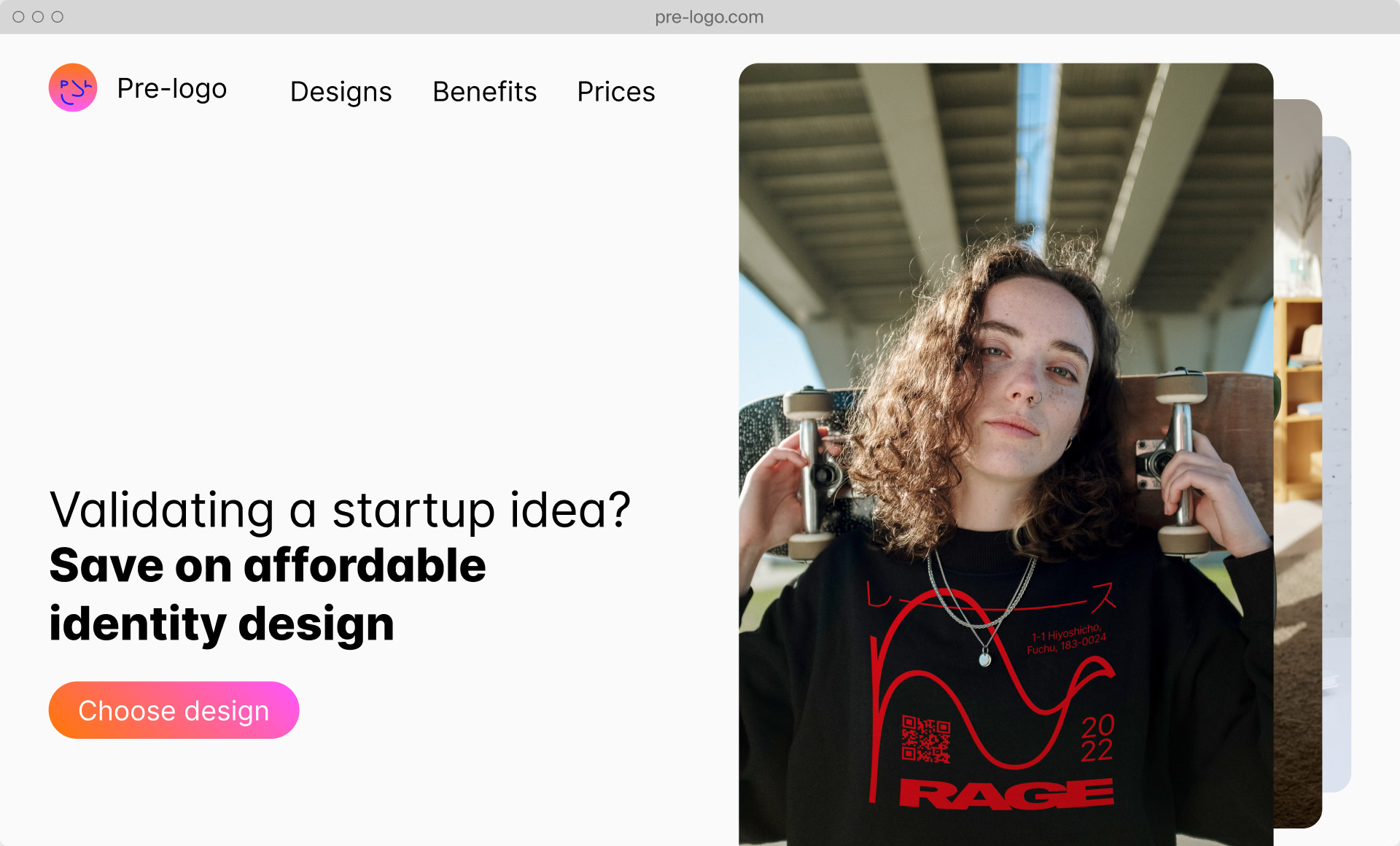Click the bold Save on affordable text
This screenshot has height=846, width=1400.
point(268,566)
